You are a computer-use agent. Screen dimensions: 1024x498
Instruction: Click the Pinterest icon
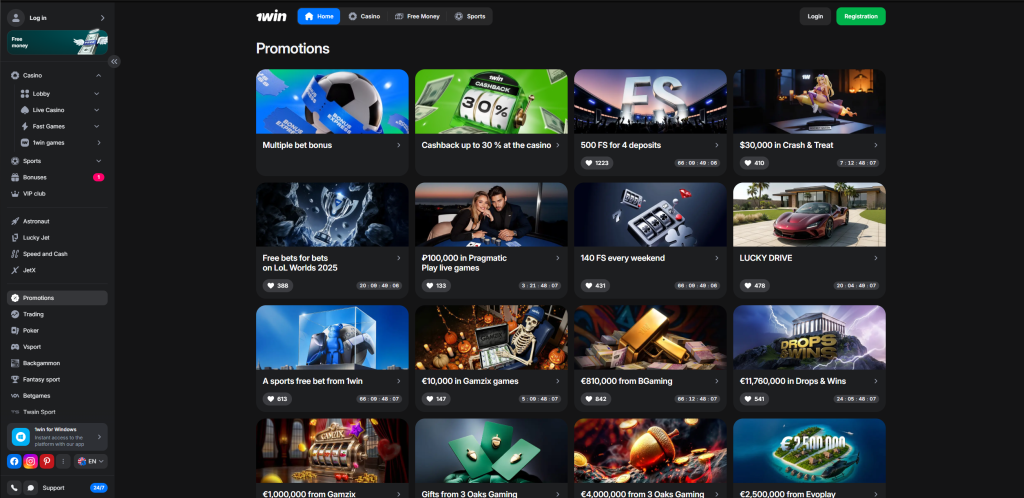[x=47, y=462]
